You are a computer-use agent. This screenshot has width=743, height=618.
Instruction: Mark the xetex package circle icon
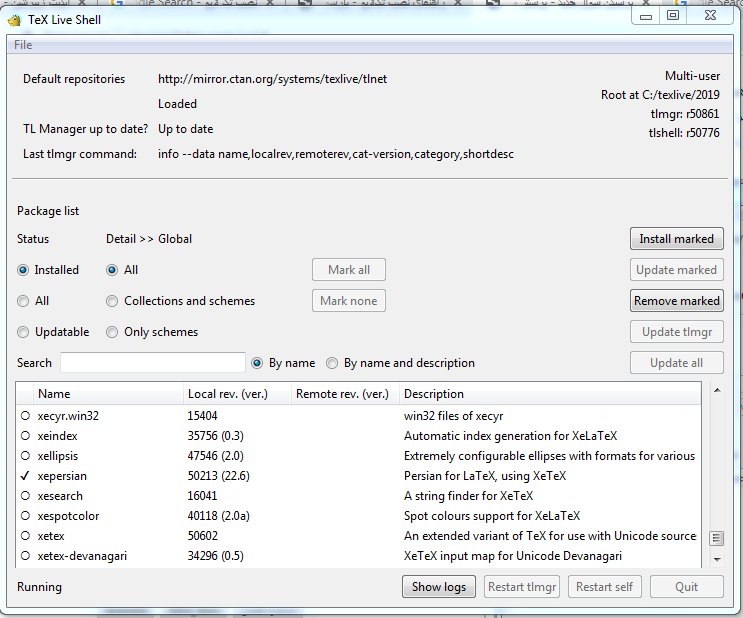coord(26,536)
